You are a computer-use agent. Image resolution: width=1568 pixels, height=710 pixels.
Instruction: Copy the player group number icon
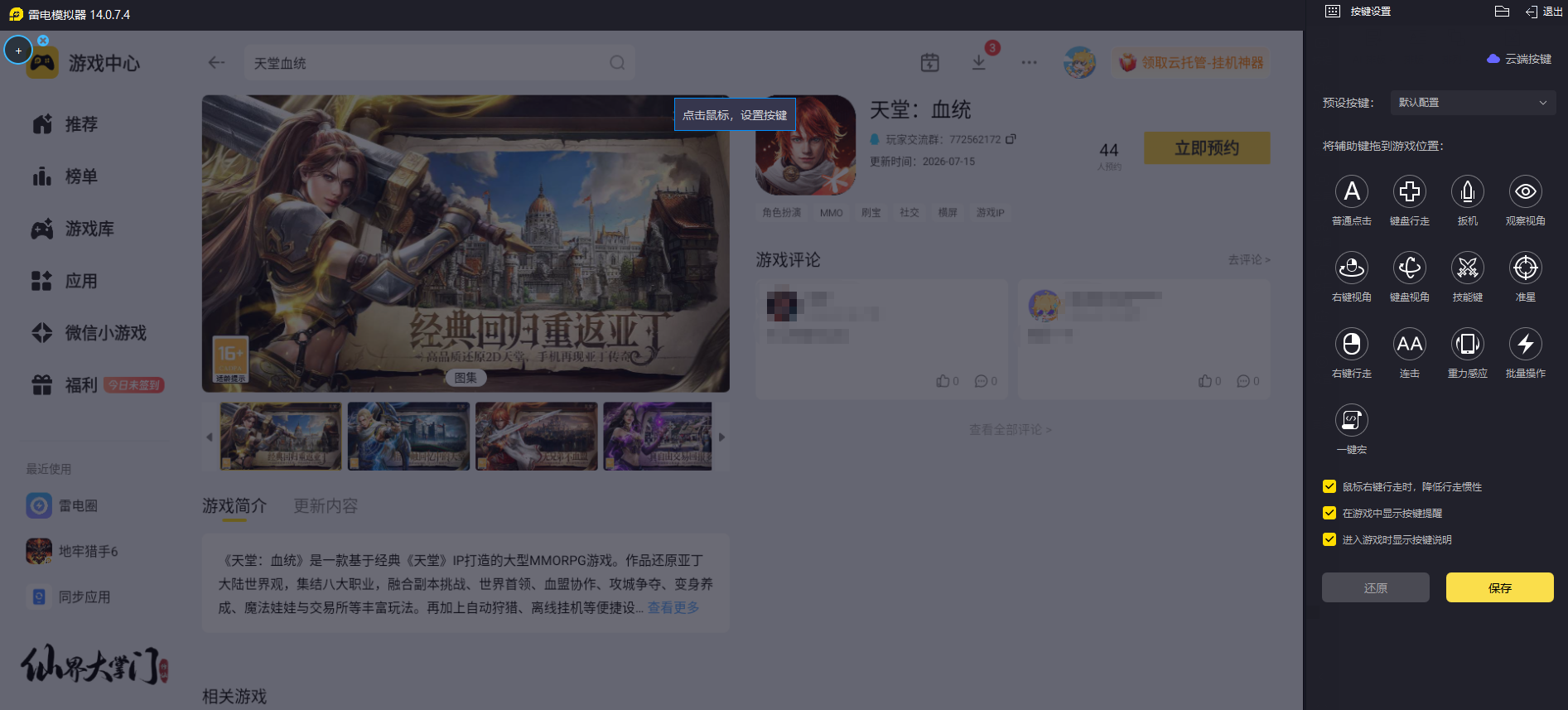coord(1011,139)
